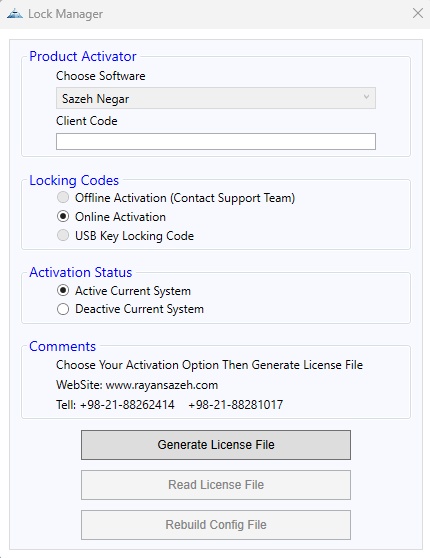Focus the Client Code text field
Image resolution: width=430 pixels, height=558 pixels.
216,141
